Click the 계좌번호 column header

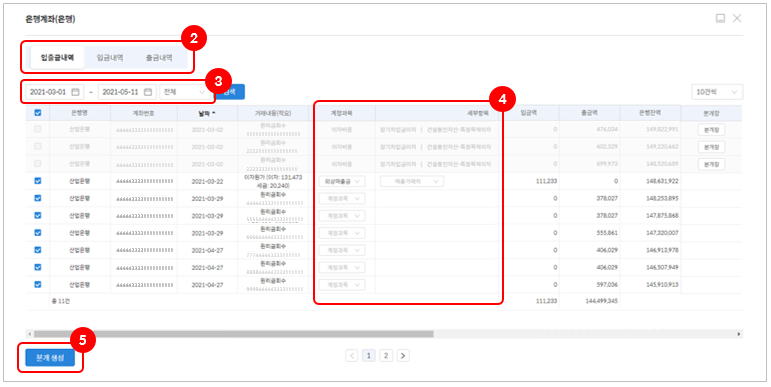(144, 113)
